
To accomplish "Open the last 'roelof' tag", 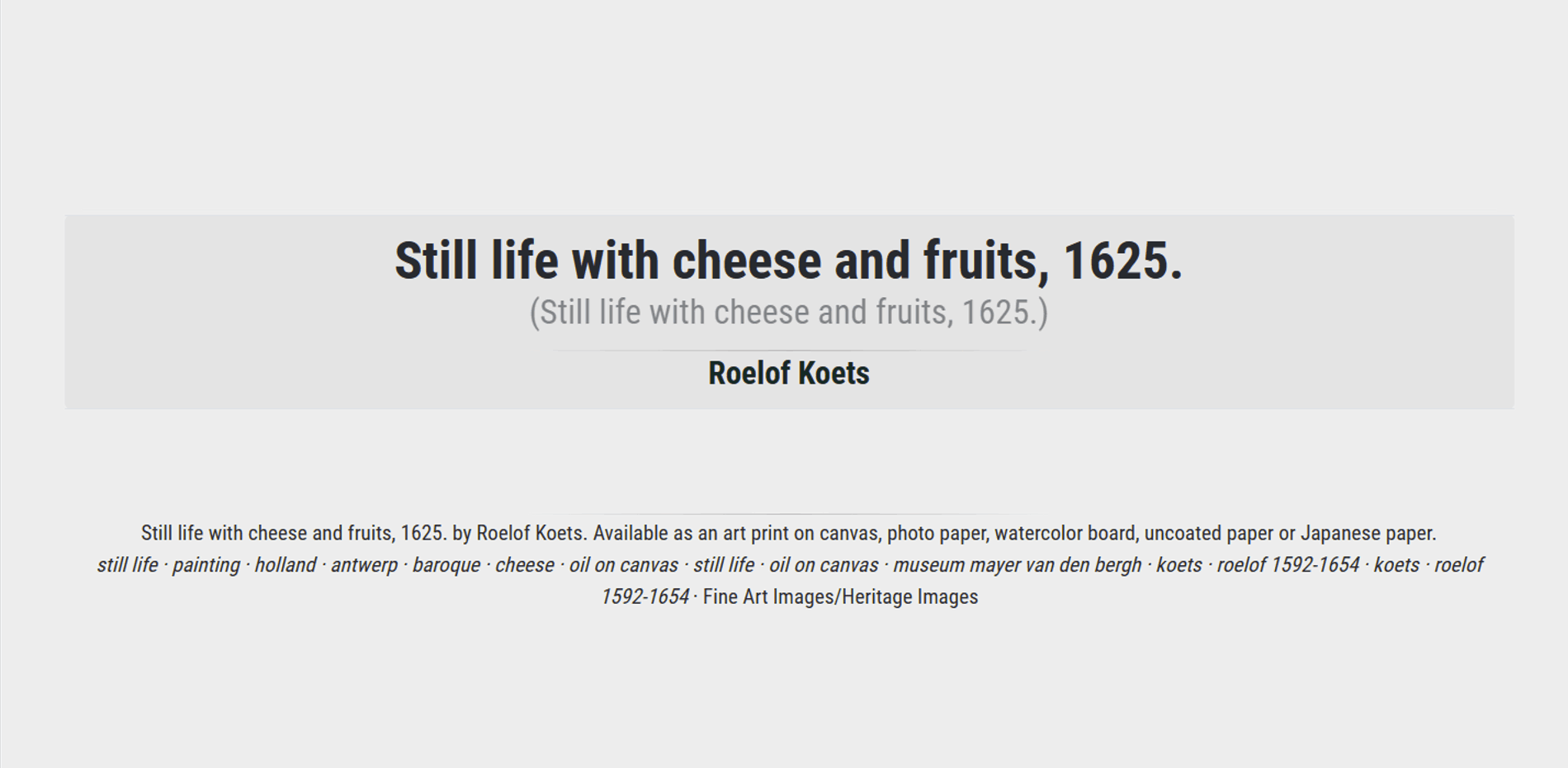I will click(x=1459, y=565).
